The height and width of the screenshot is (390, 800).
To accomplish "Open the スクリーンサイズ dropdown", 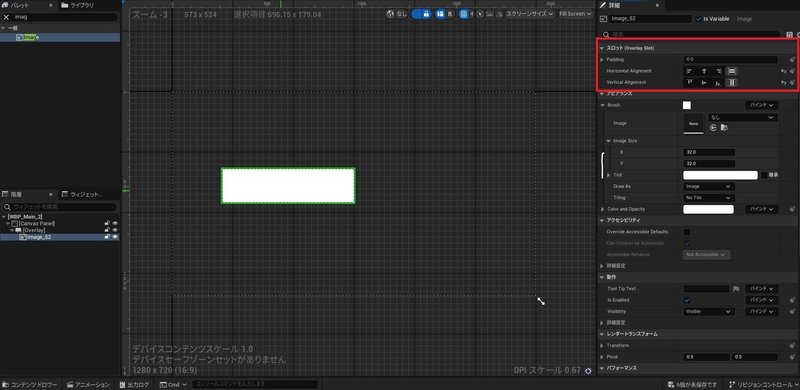I will click(x=530, y=14).
